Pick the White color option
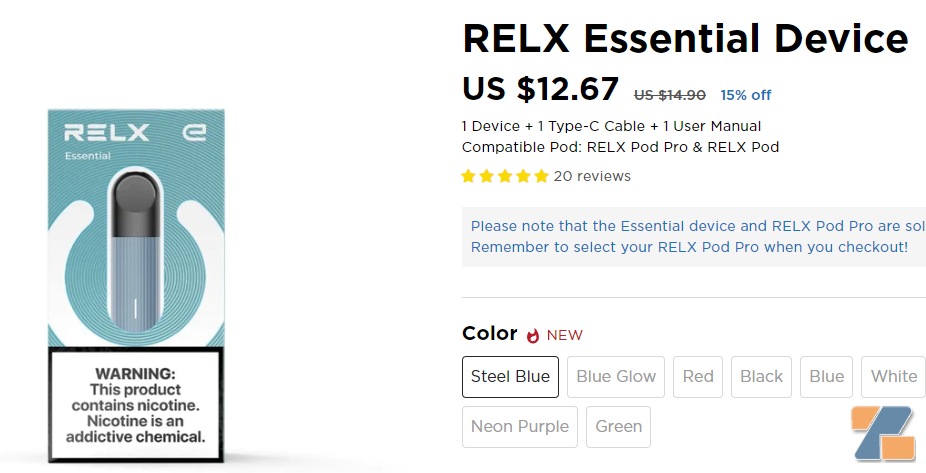926x473 pixels. pos(893,377)
